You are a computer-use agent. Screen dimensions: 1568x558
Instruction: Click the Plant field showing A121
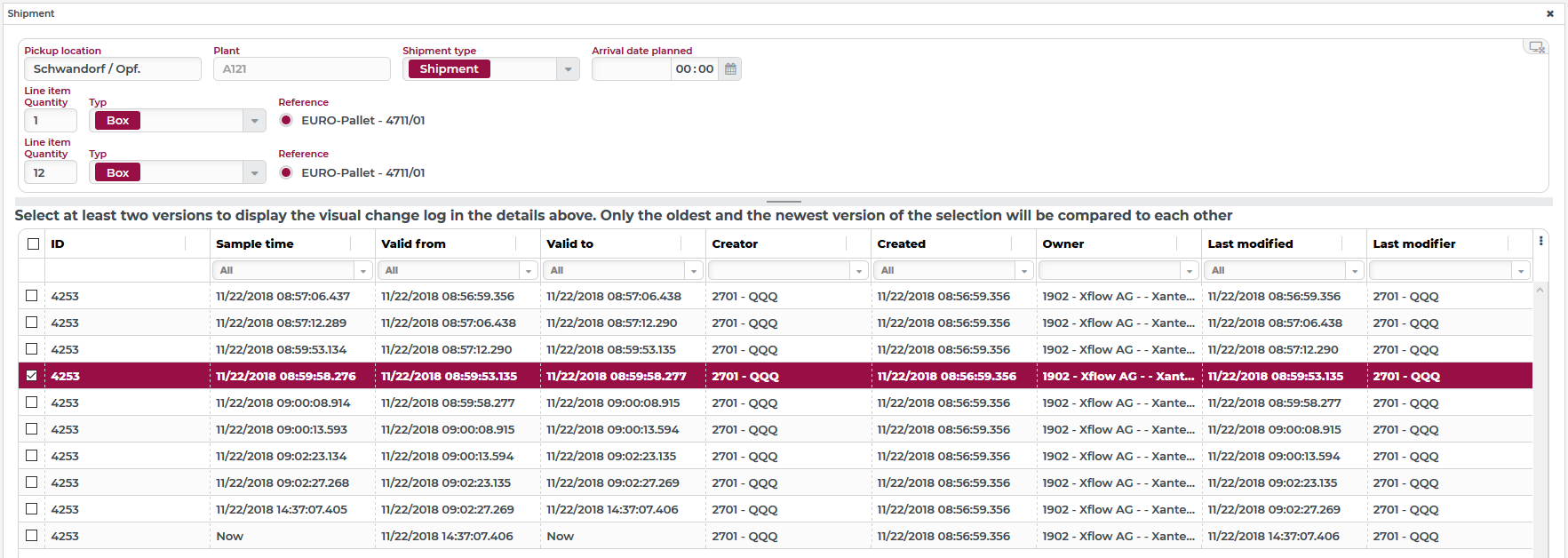pyautogui.click(x=302, y=69)
